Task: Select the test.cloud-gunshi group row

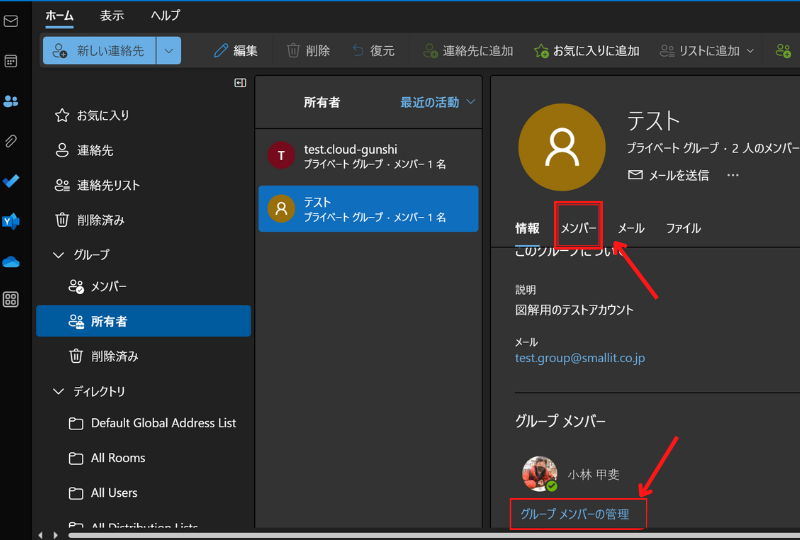Action: (x=368, y=156)
